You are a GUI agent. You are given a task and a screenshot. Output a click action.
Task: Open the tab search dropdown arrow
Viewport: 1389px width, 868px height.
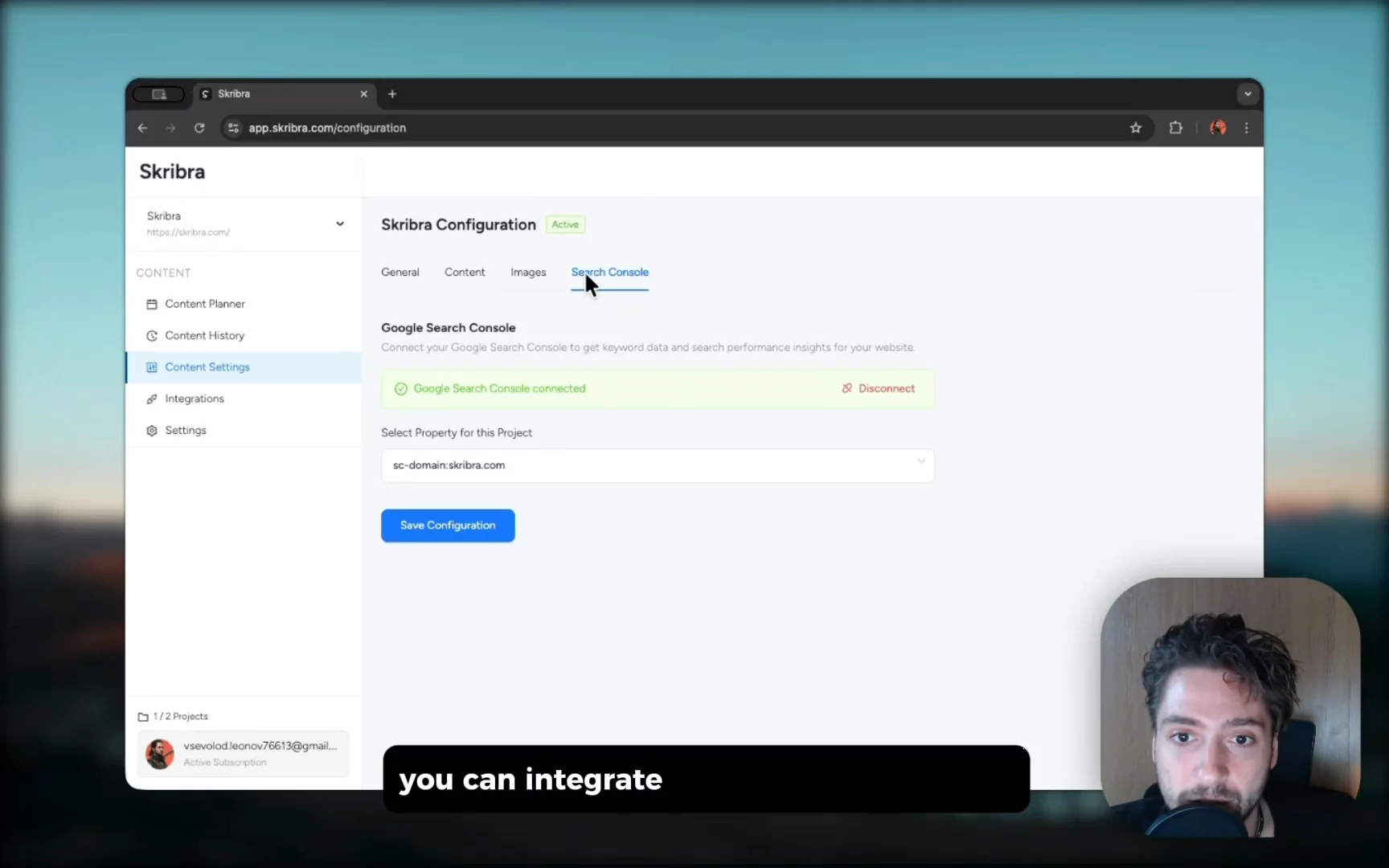[1247, 94]
